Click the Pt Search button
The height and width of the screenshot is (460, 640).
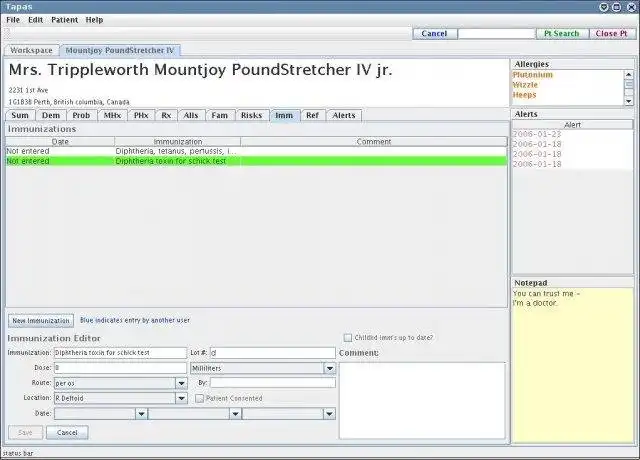562,34
